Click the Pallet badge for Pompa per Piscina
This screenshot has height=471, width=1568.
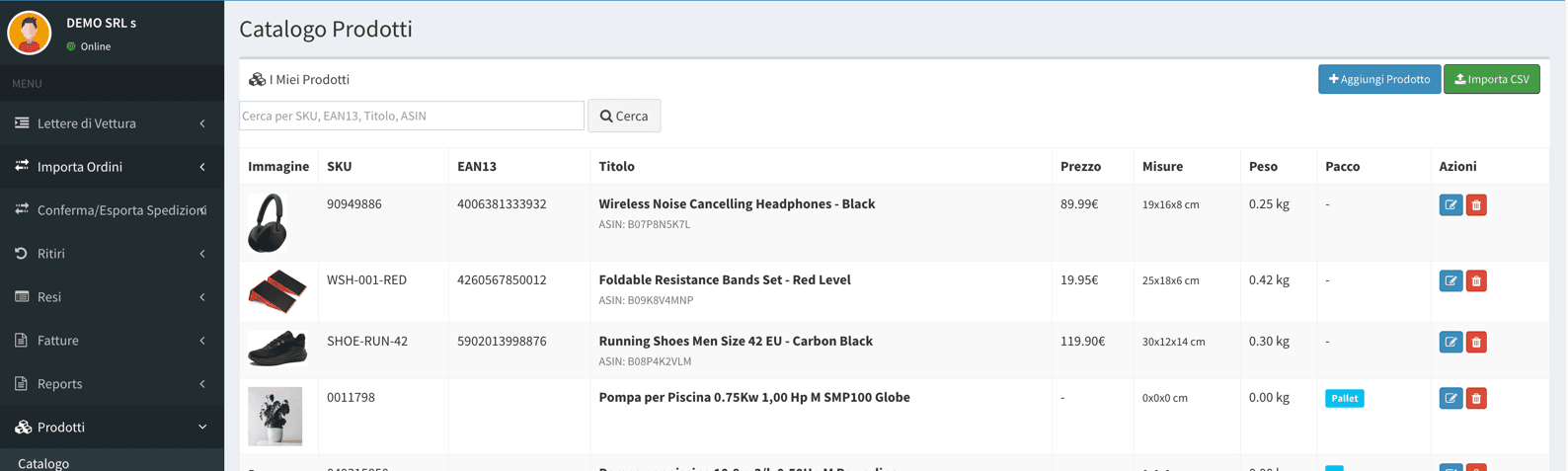click(x=1344, y=398)
